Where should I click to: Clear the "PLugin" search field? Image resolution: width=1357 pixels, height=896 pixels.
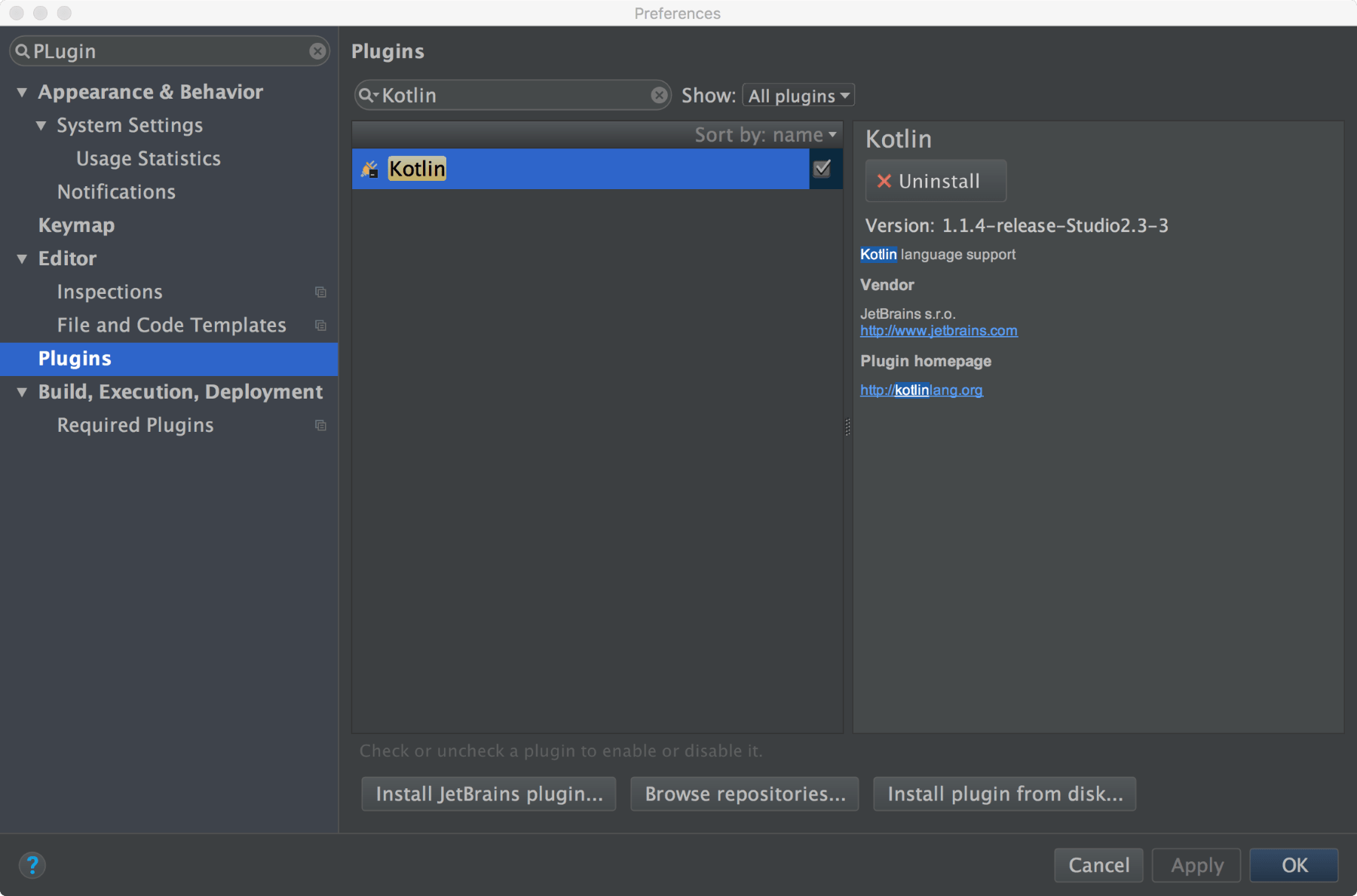[x=317, y=50]
